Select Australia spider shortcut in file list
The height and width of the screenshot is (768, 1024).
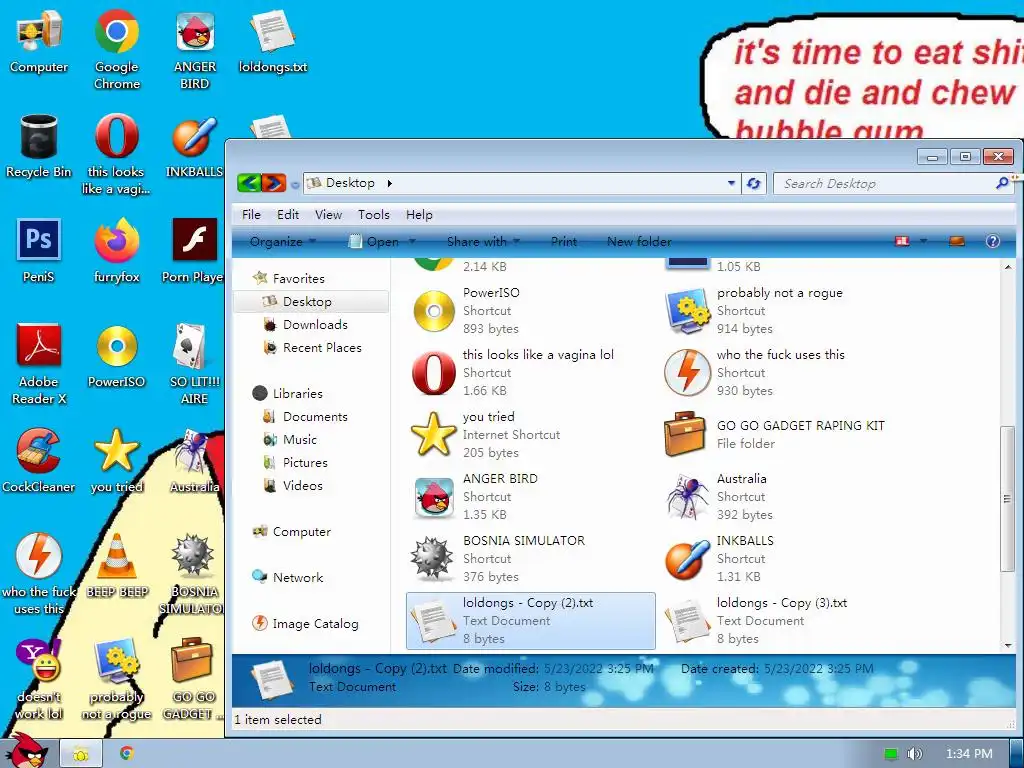784,496
